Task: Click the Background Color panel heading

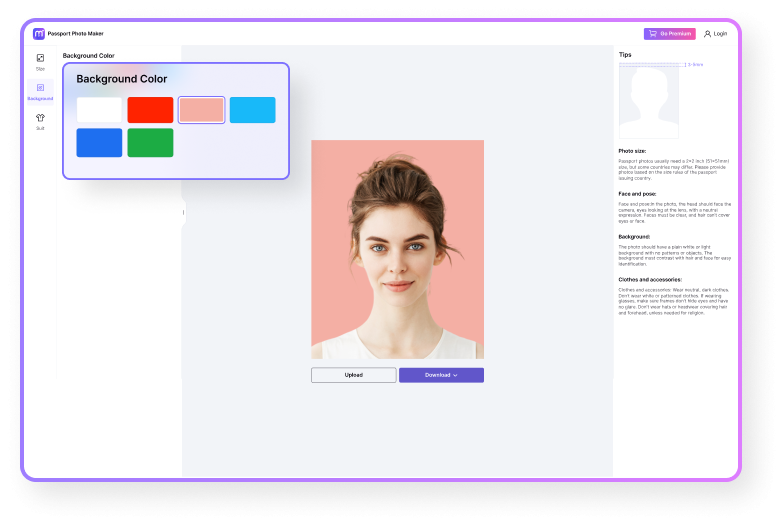Action: click(x=122, y=79)
